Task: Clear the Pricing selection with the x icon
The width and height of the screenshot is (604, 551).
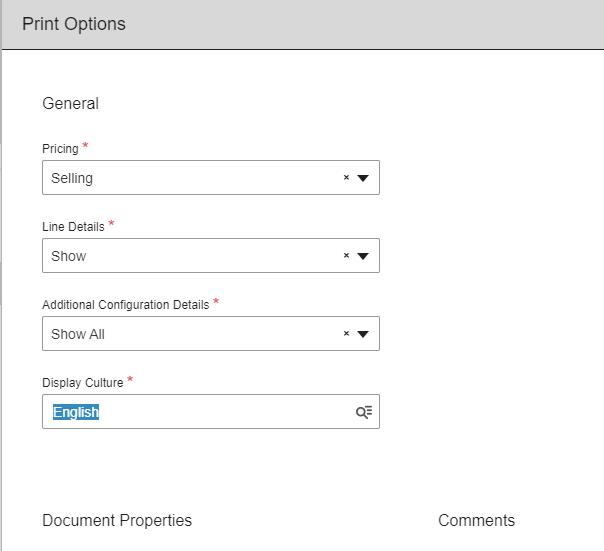Action: [x=346, y=178]
